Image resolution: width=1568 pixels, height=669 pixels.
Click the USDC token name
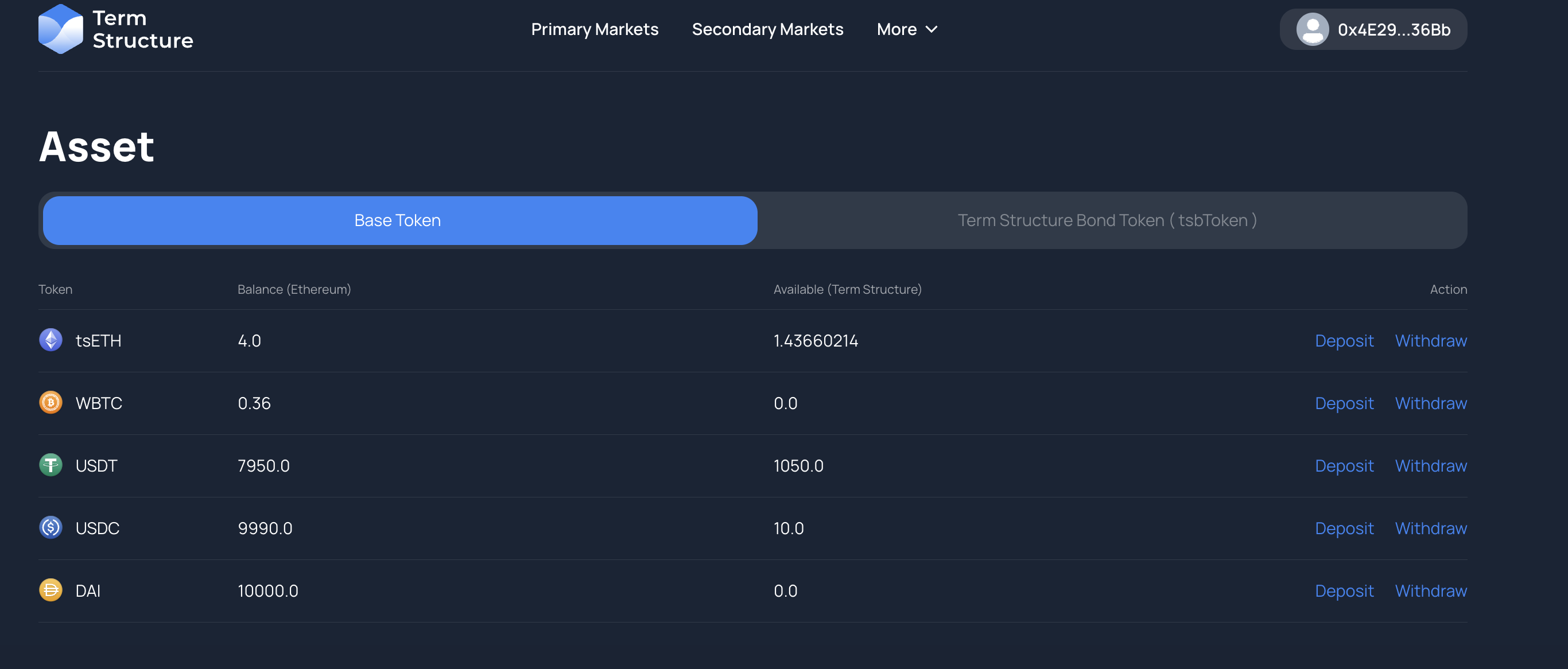(98, 528)
